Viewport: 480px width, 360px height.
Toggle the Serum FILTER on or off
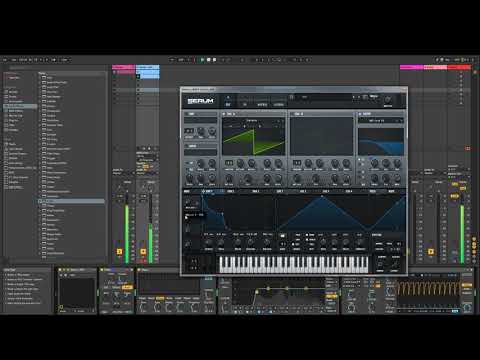pos(360,114)
